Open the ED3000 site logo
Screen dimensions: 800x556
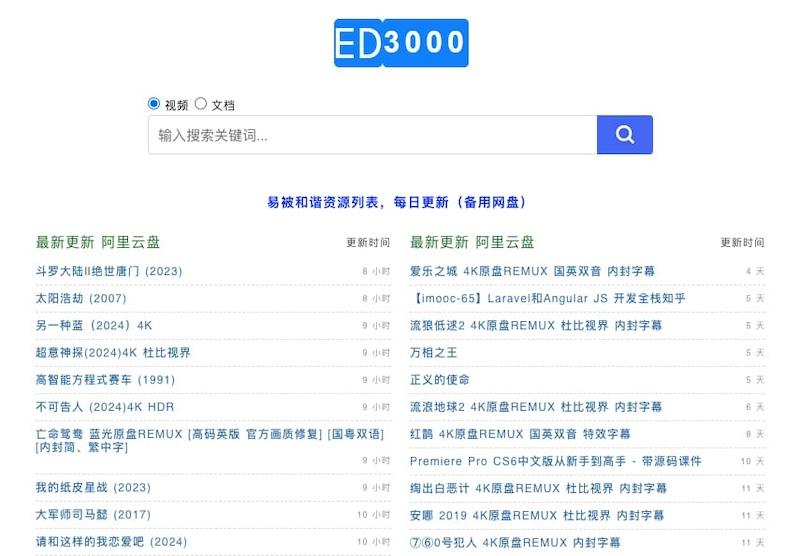pos(401,43)
